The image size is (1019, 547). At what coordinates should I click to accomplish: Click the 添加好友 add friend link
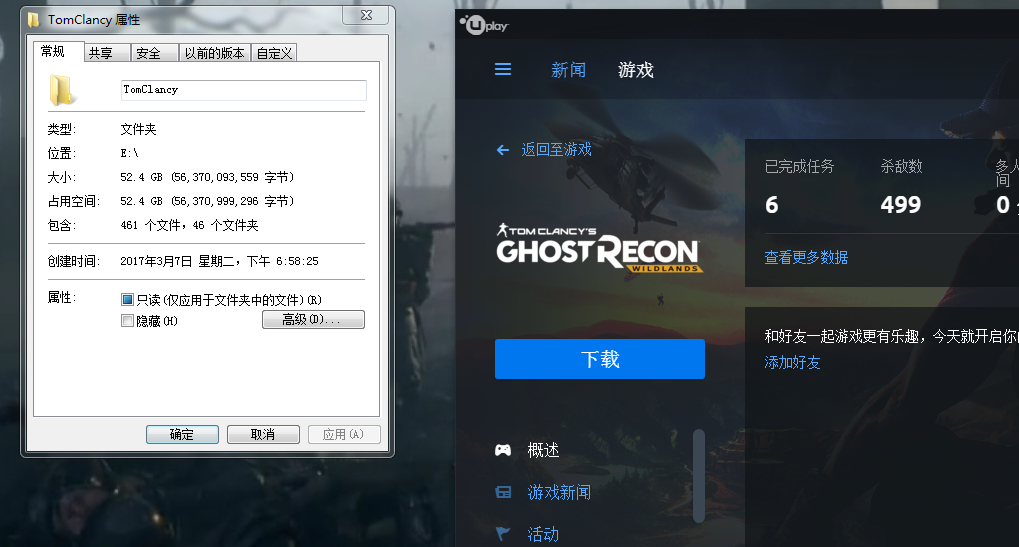tap(792, 363)
